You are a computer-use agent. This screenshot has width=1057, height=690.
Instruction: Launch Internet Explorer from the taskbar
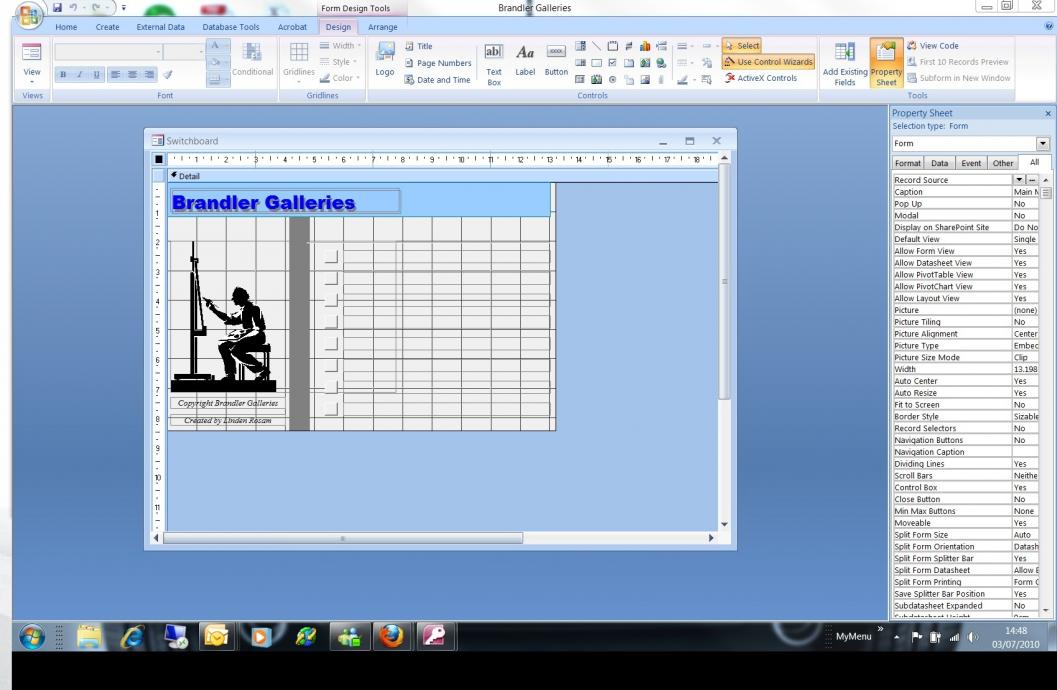pos(132,636)
